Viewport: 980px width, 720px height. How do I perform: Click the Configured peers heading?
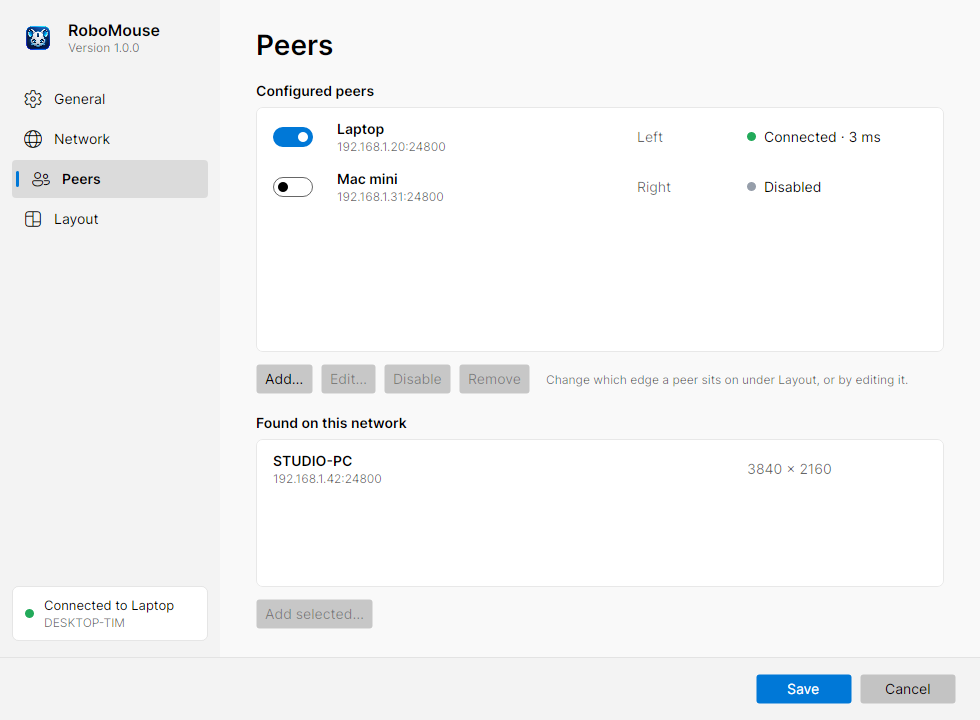tap(315, 91)
